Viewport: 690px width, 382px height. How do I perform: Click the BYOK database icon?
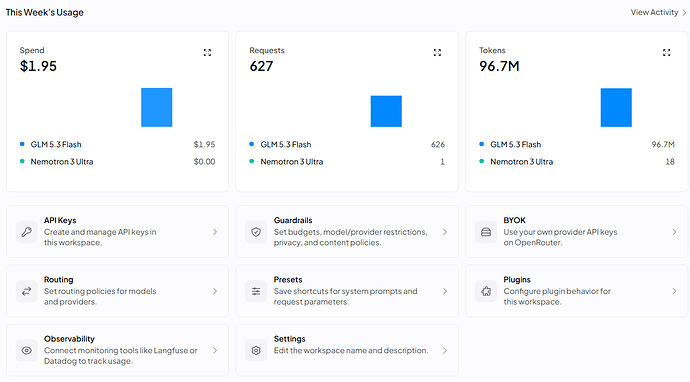pyautogui.click(x=486, y=232)
